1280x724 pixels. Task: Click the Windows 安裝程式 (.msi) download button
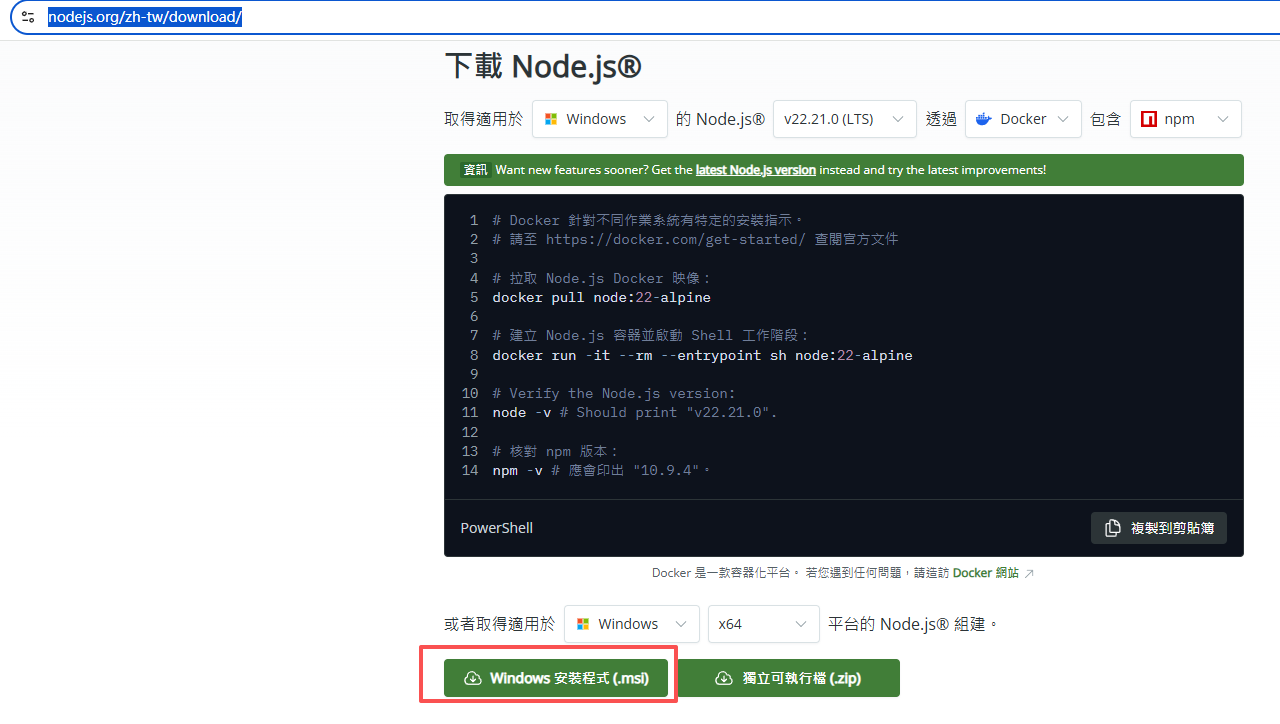point(556,678)
